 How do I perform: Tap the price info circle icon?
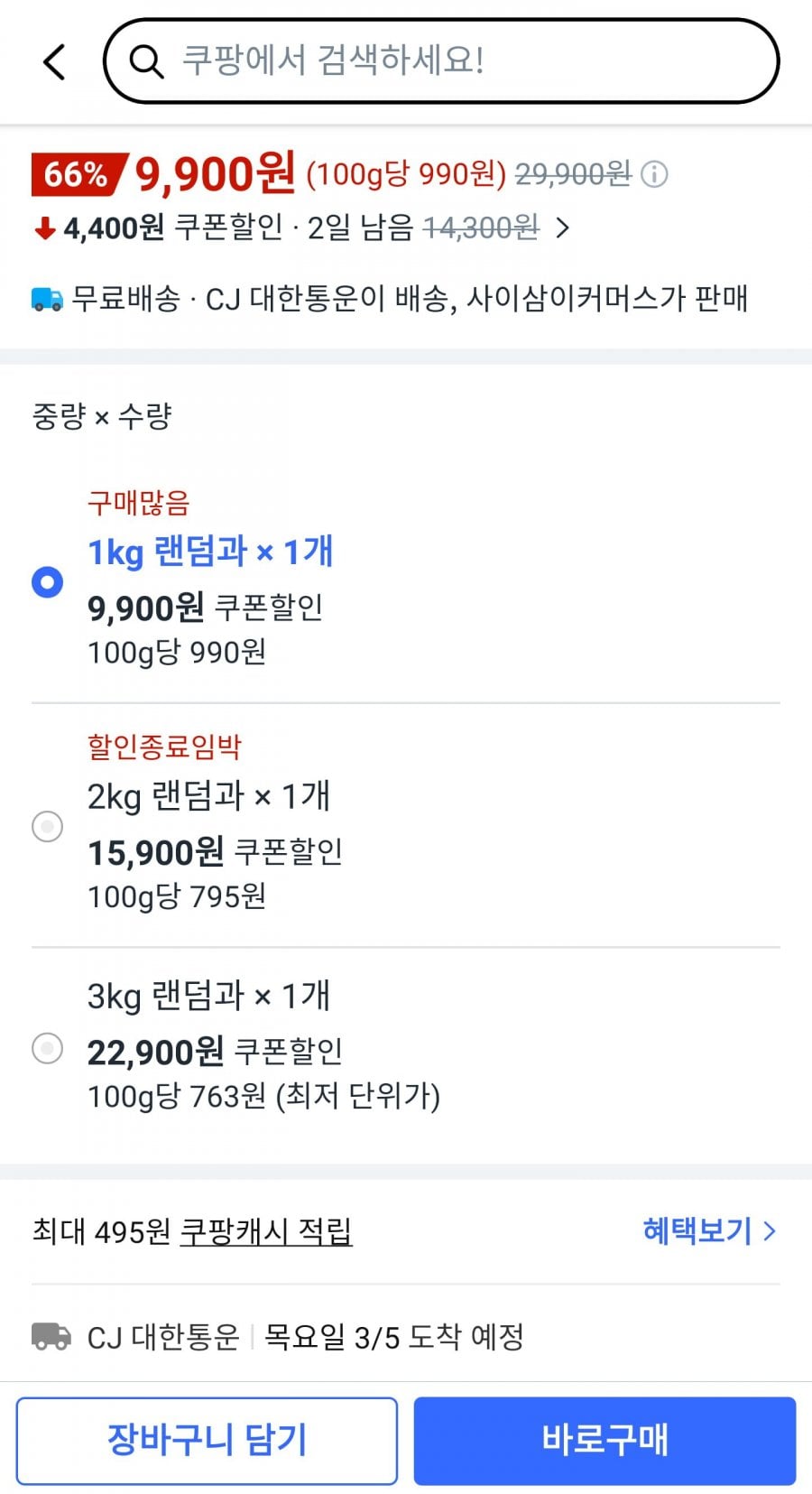654,174
